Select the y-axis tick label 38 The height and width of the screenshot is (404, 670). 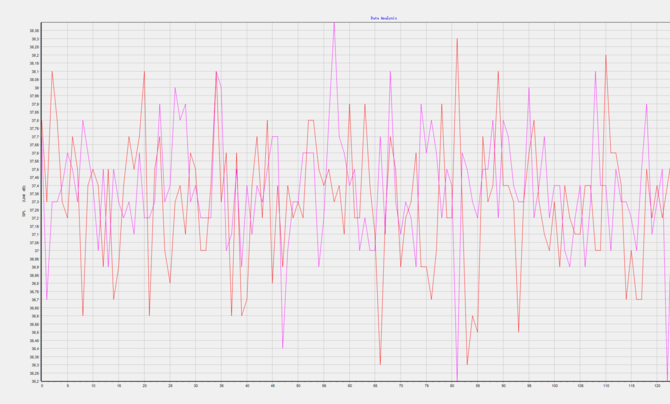[x=37, y=88]
